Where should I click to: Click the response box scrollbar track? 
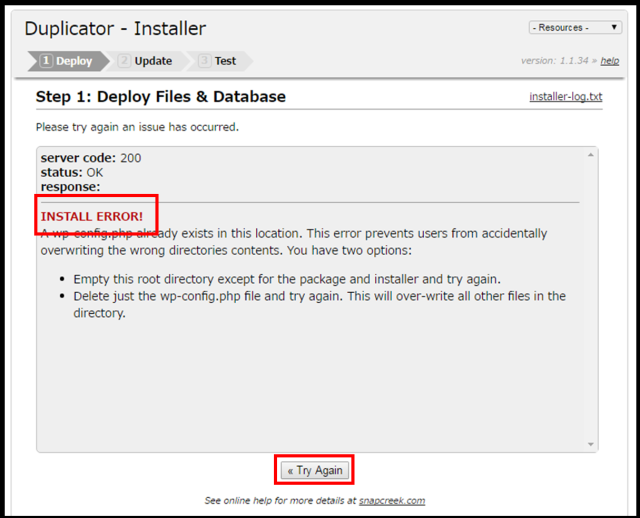(591, 300)
